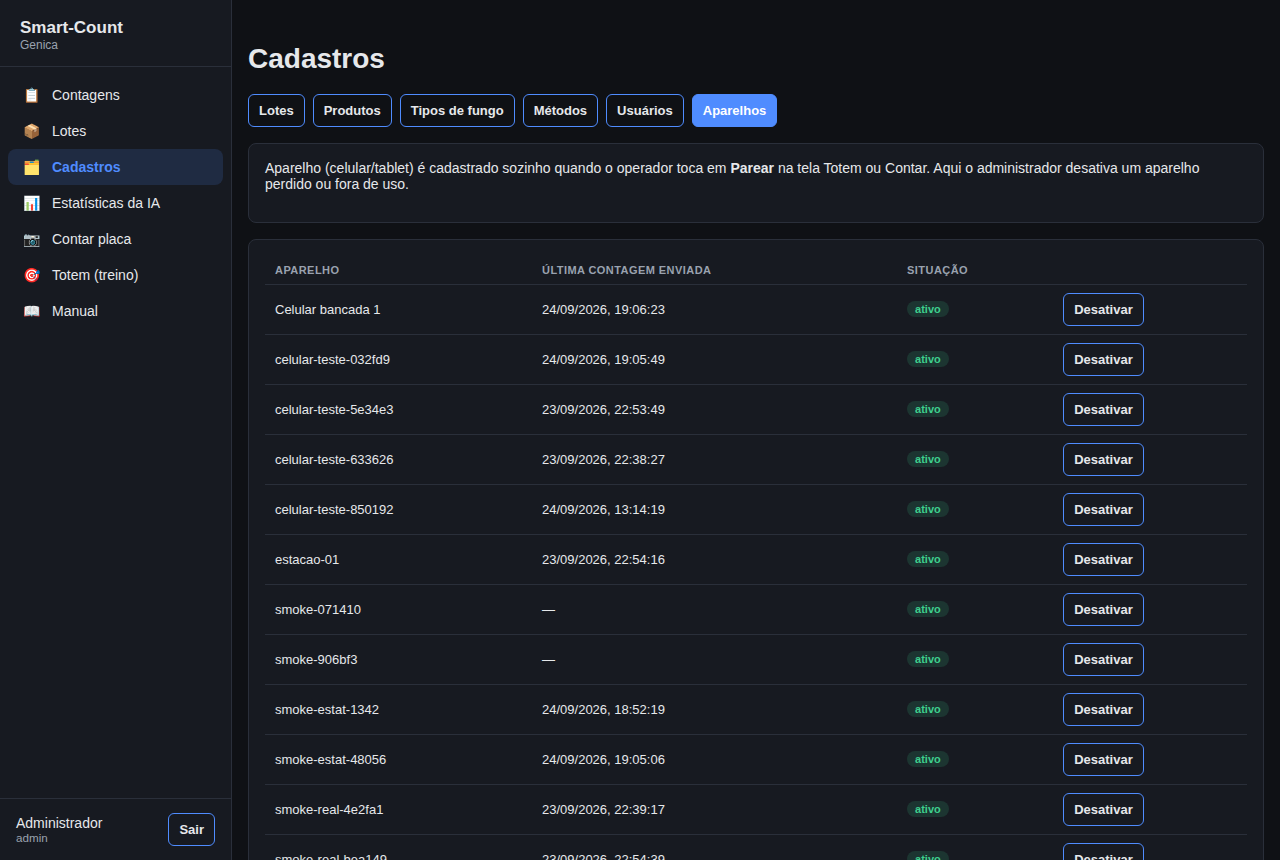The width and height of the screenshot is (1280, 860).
Task: Select the Totem (treino) target icon
Action: pyautogui.click(x=32, y=275)
